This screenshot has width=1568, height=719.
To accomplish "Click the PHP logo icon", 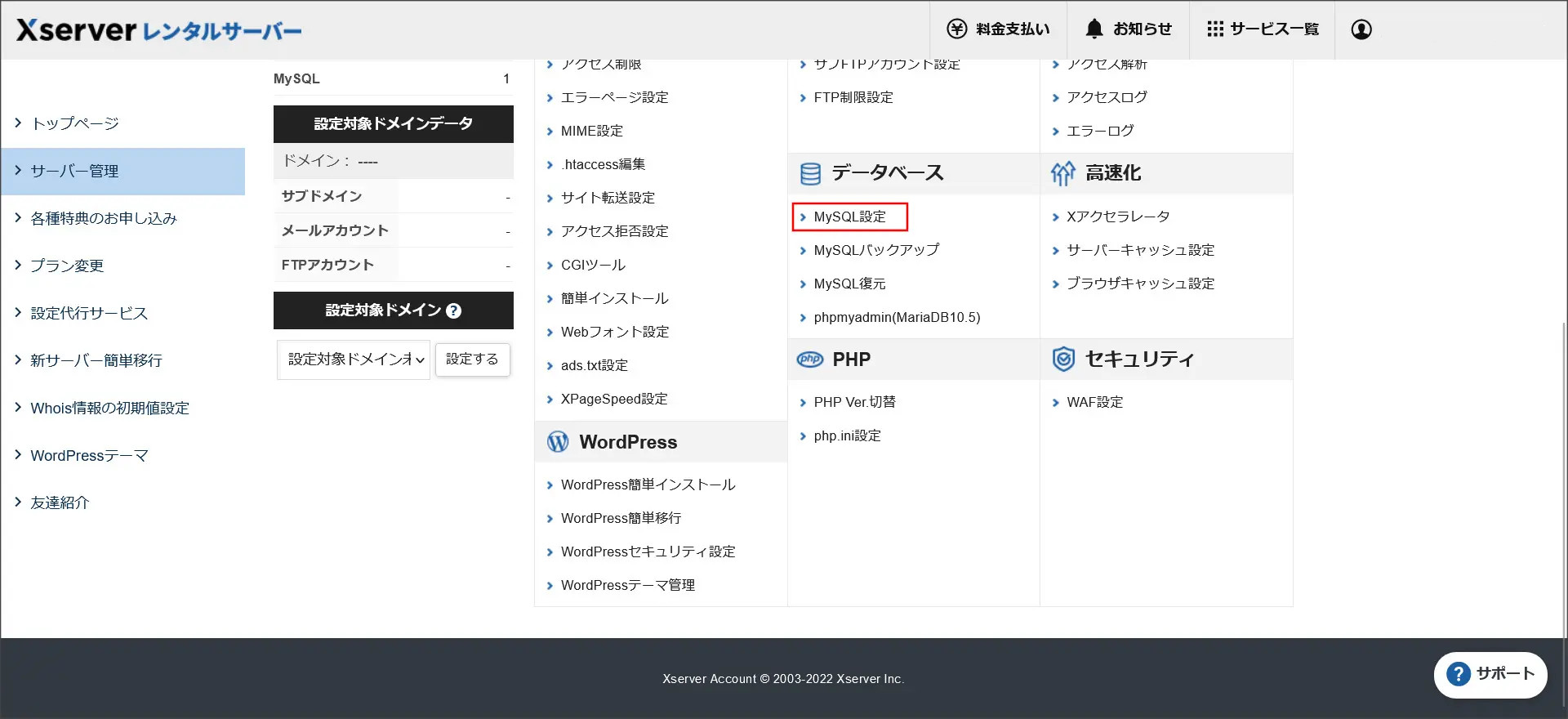I will tap(810, 359).
